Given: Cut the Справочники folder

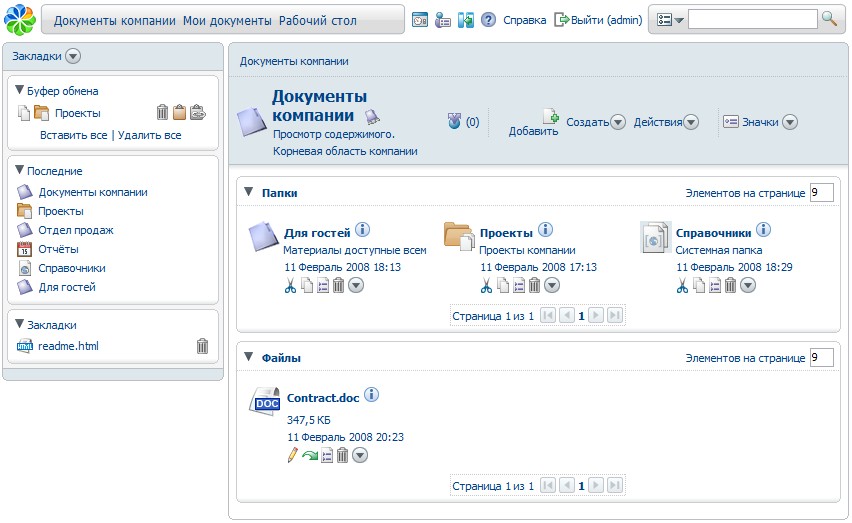Looking at the screenshot, I should (682, 285).
